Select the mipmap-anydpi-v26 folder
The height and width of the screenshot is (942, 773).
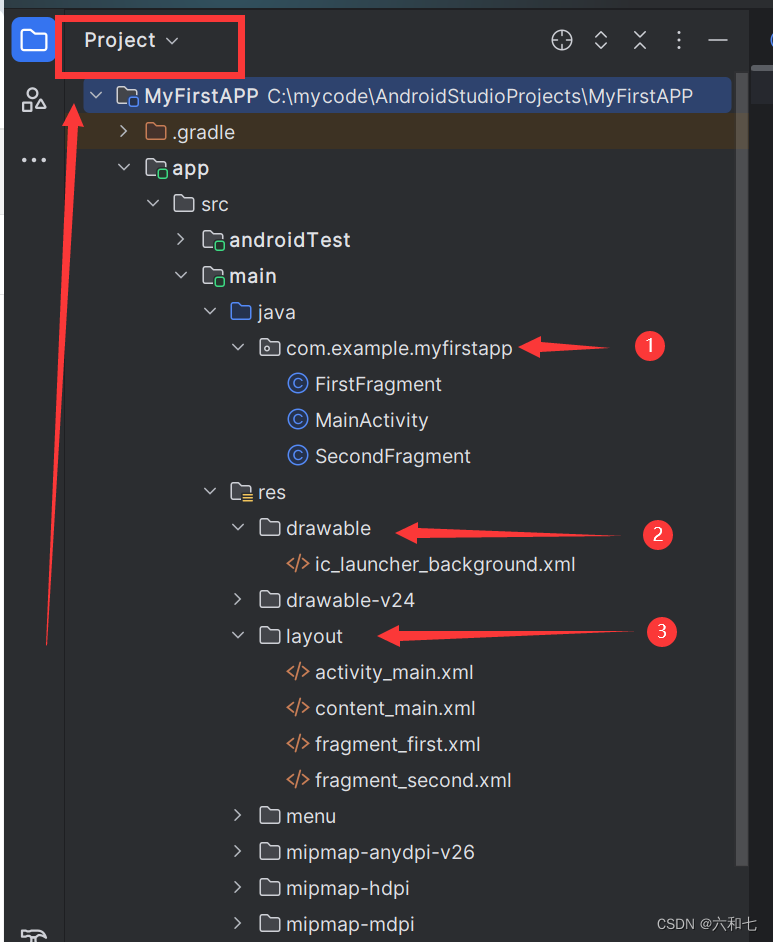point(367,852)
